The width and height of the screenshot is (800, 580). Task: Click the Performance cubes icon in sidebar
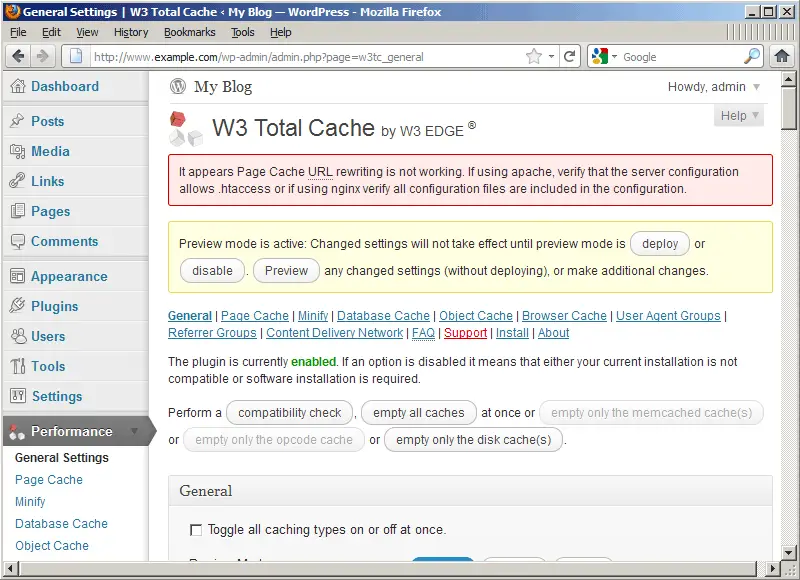(x=17, y=432)
